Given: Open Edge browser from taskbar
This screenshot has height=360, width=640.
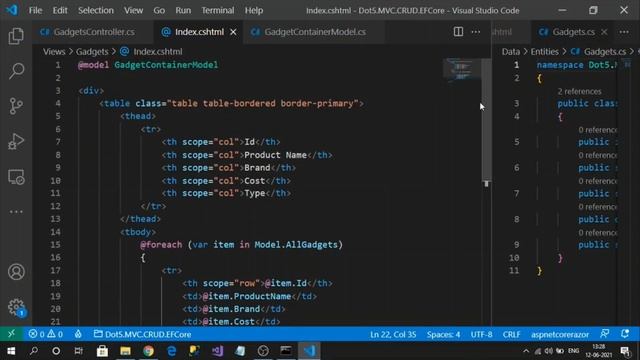Looking at the screenshot, I should [171, 351].
